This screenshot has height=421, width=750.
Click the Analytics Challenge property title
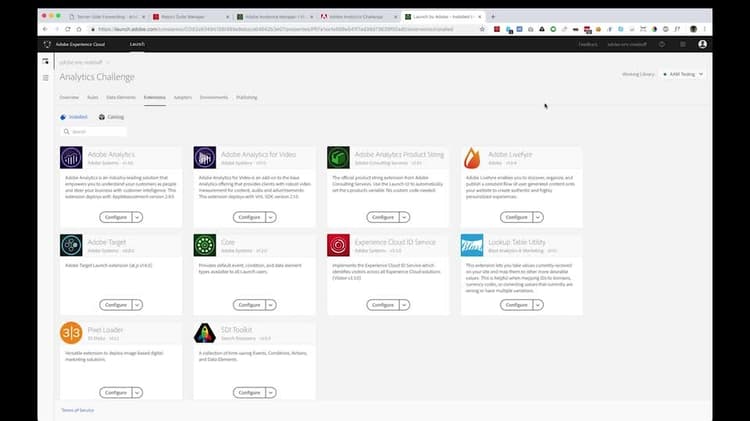tap(97, 77)
